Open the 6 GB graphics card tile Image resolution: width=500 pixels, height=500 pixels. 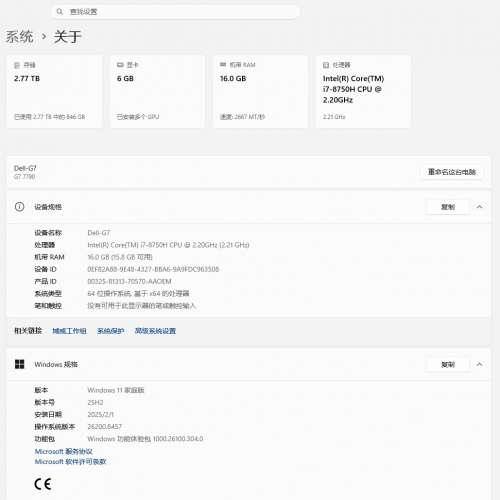click(x=157, y=91)
